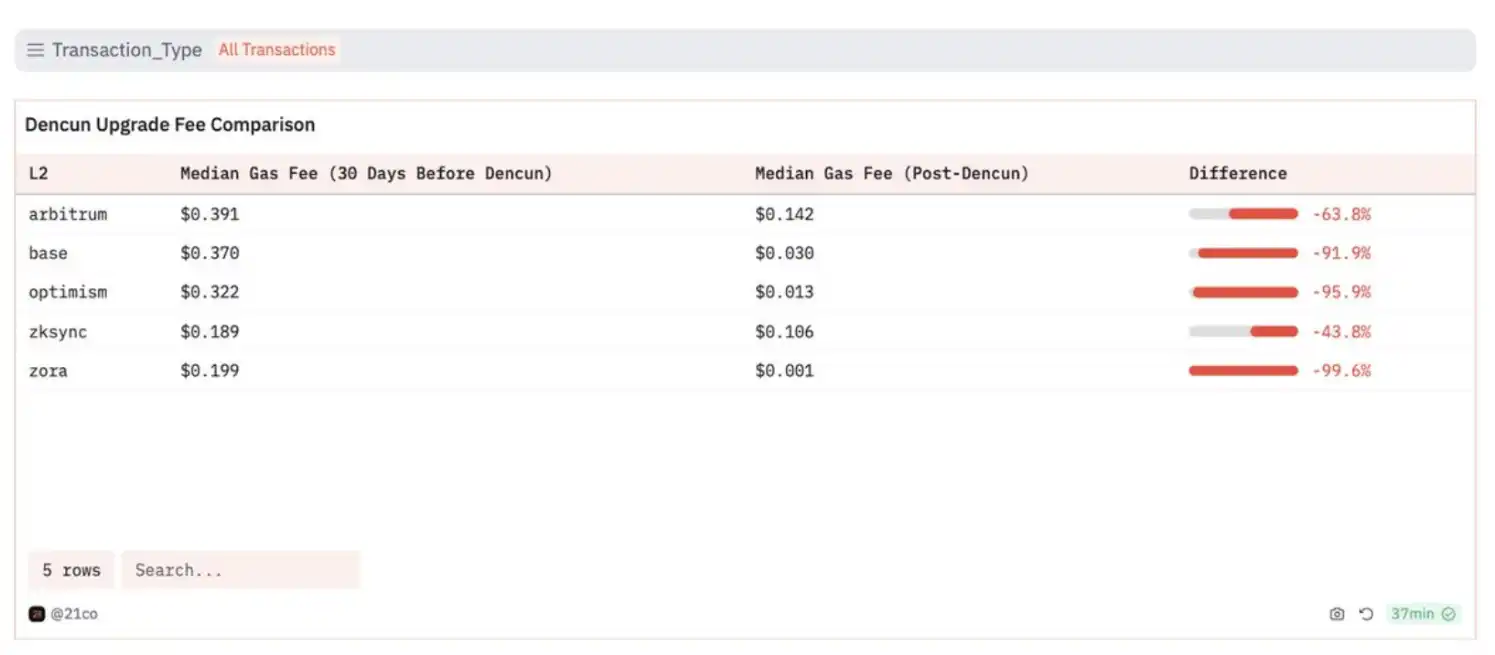The width and height of the screenshot is (1495, 655).
Task: Click the zksync difference bar
Action: coord(1243,332)
